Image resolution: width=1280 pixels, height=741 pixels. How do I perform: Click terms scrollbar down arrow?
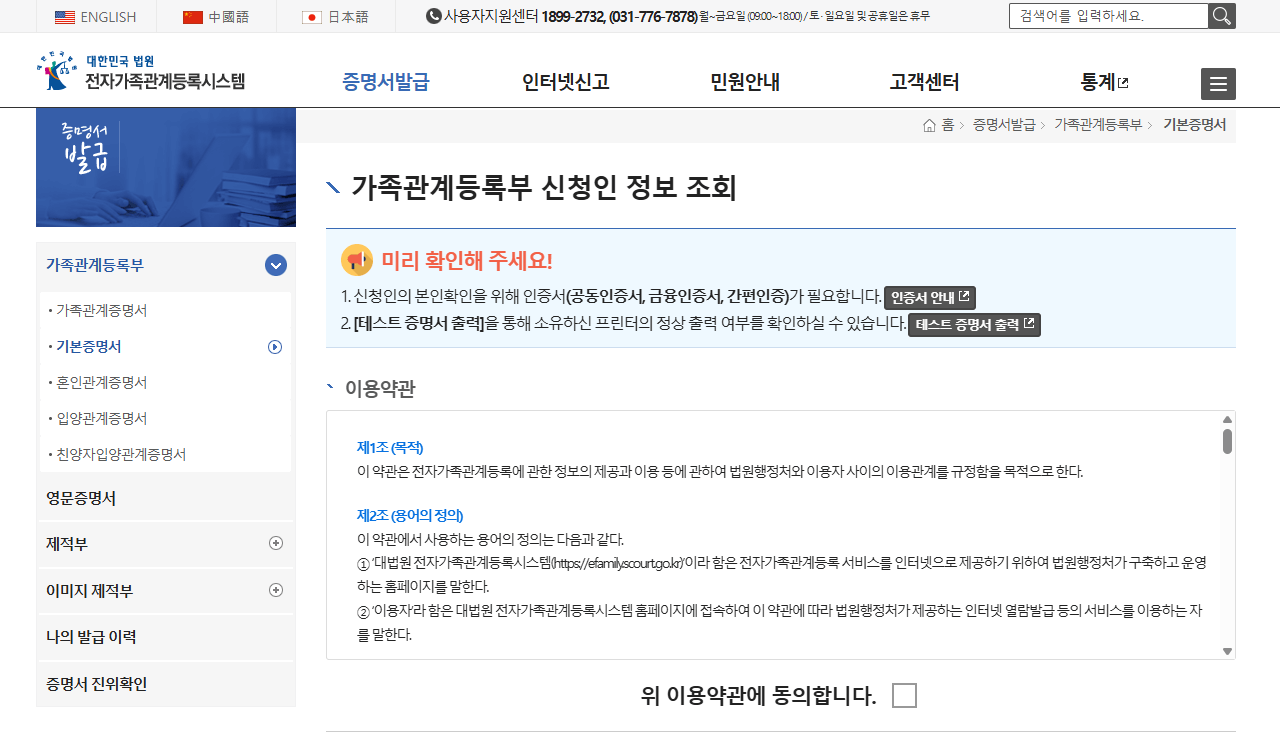pyautogui.click(x=1227, y=651)
